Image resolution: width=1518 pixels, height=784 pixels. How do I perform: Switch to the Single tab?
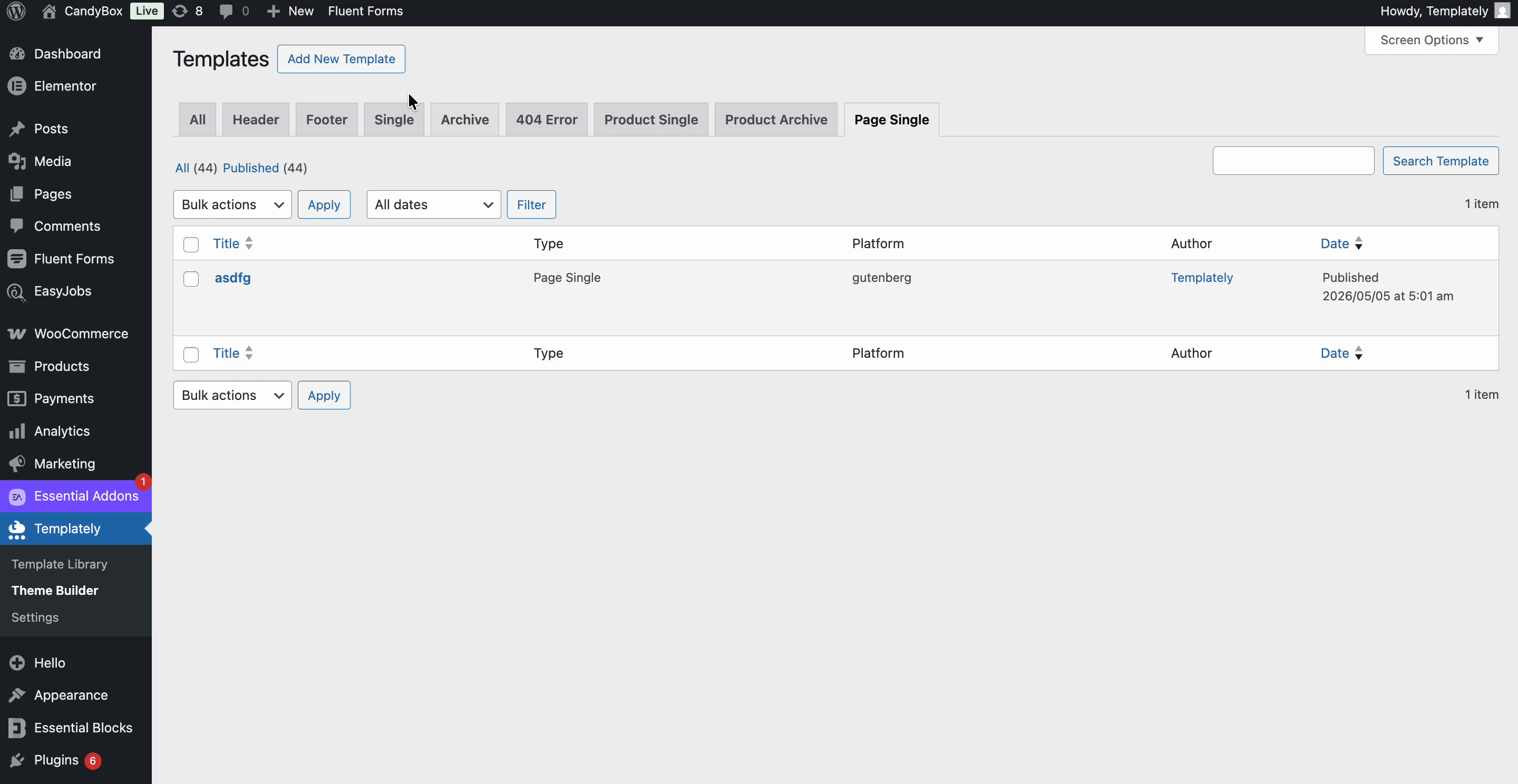tap(394, 120)
